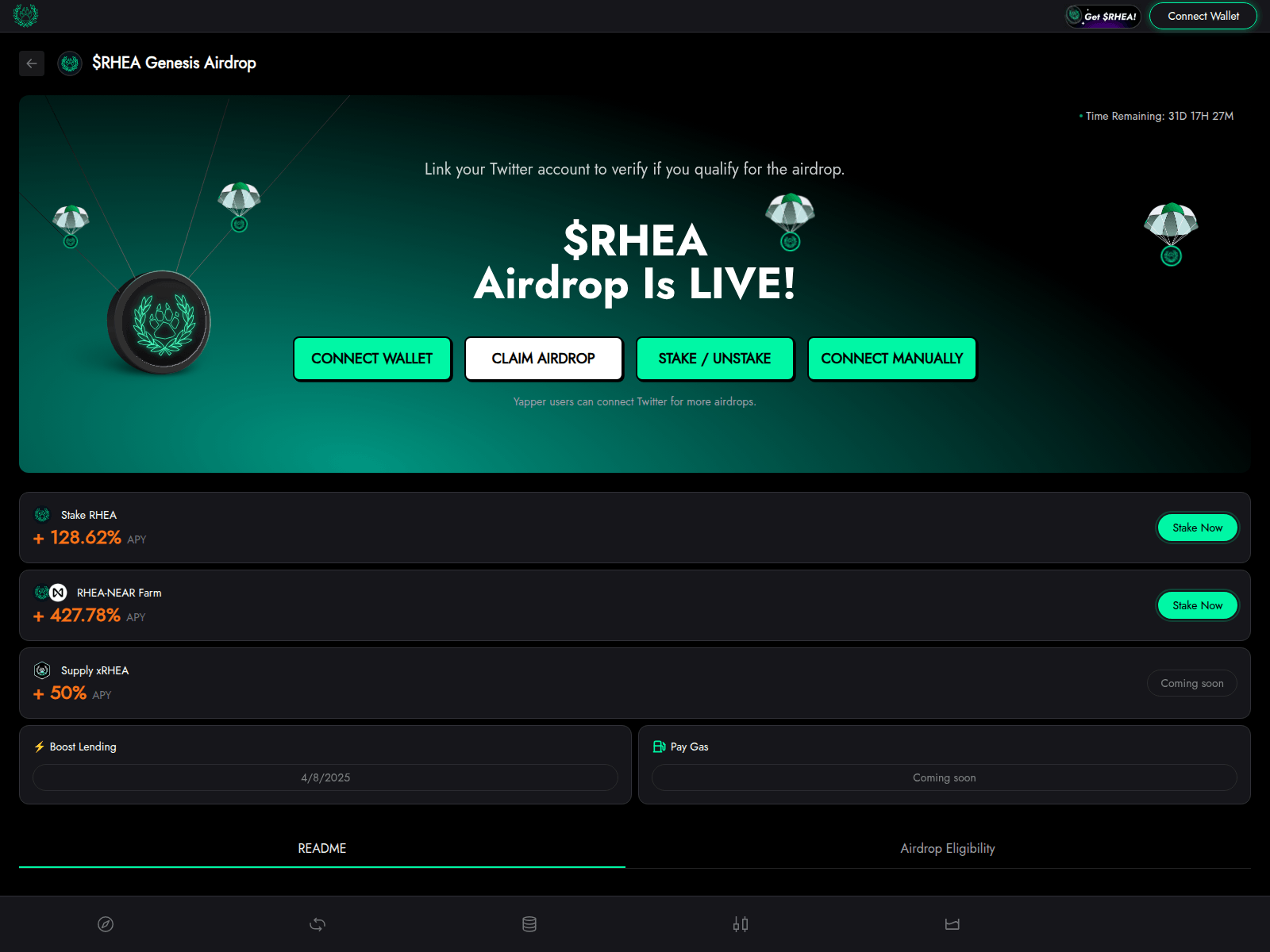
Task: Switch to the Airdrop Eligibility tab
Action: 947,848
